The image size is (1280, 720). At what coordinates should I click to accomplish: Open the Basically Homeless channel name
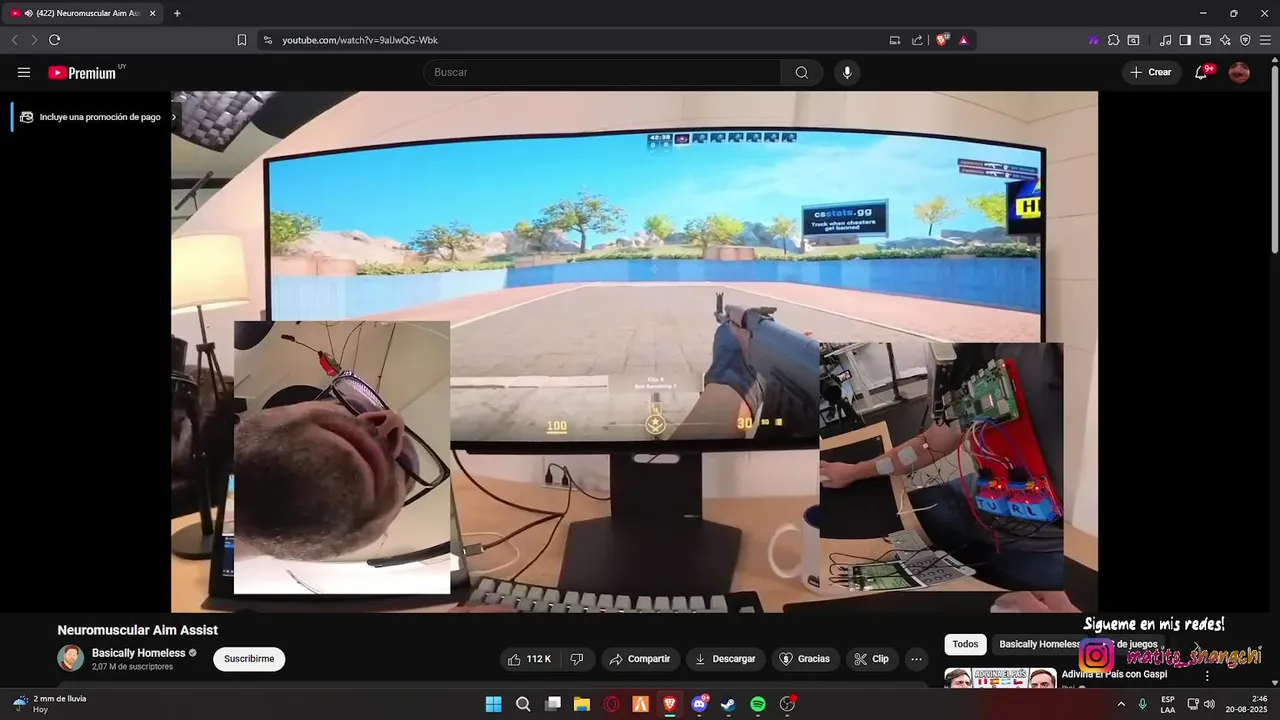pyautogui.click(x=138, y=653)
